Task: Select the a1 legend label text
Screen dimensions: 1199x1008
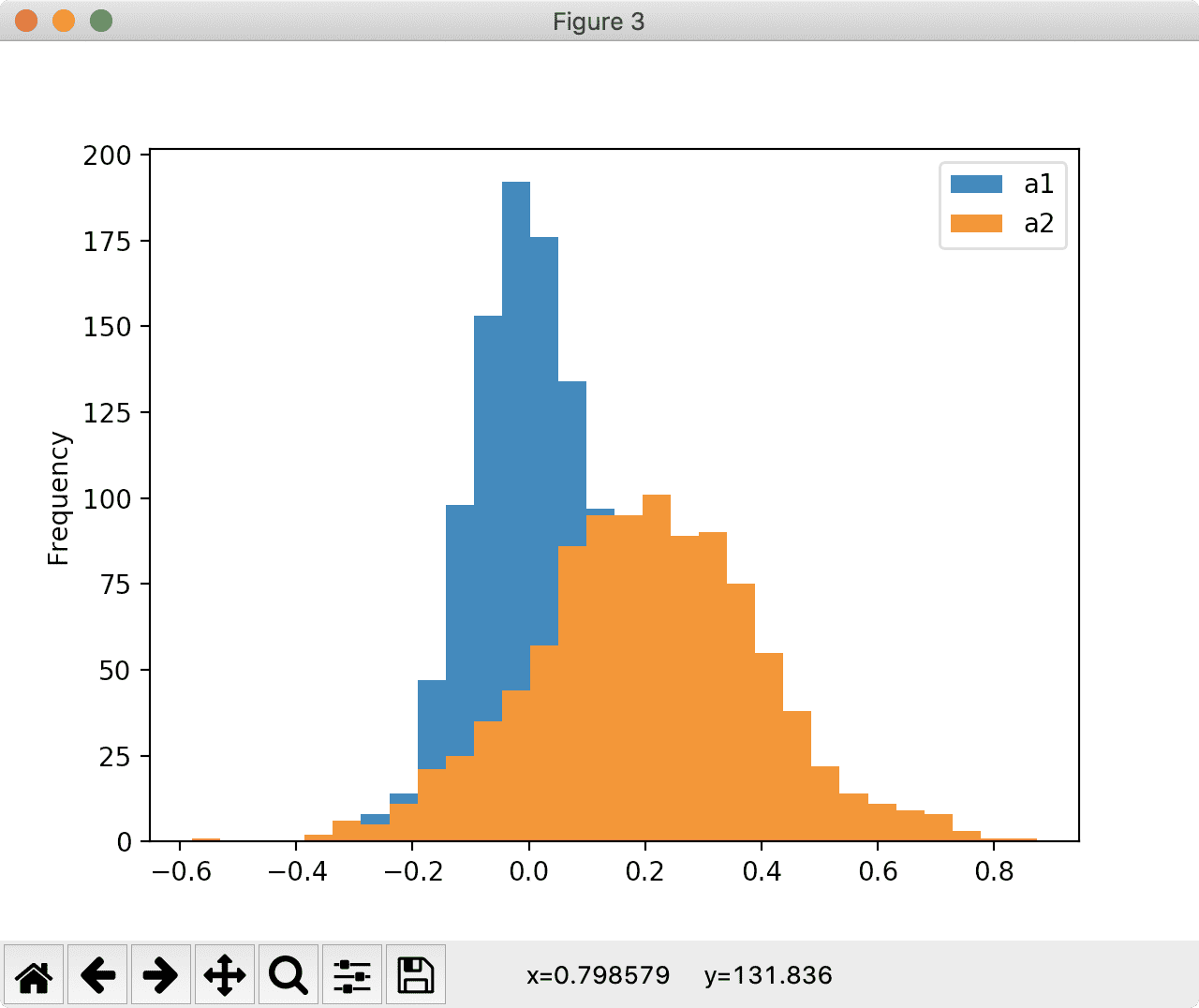Action: point(1039,185)
